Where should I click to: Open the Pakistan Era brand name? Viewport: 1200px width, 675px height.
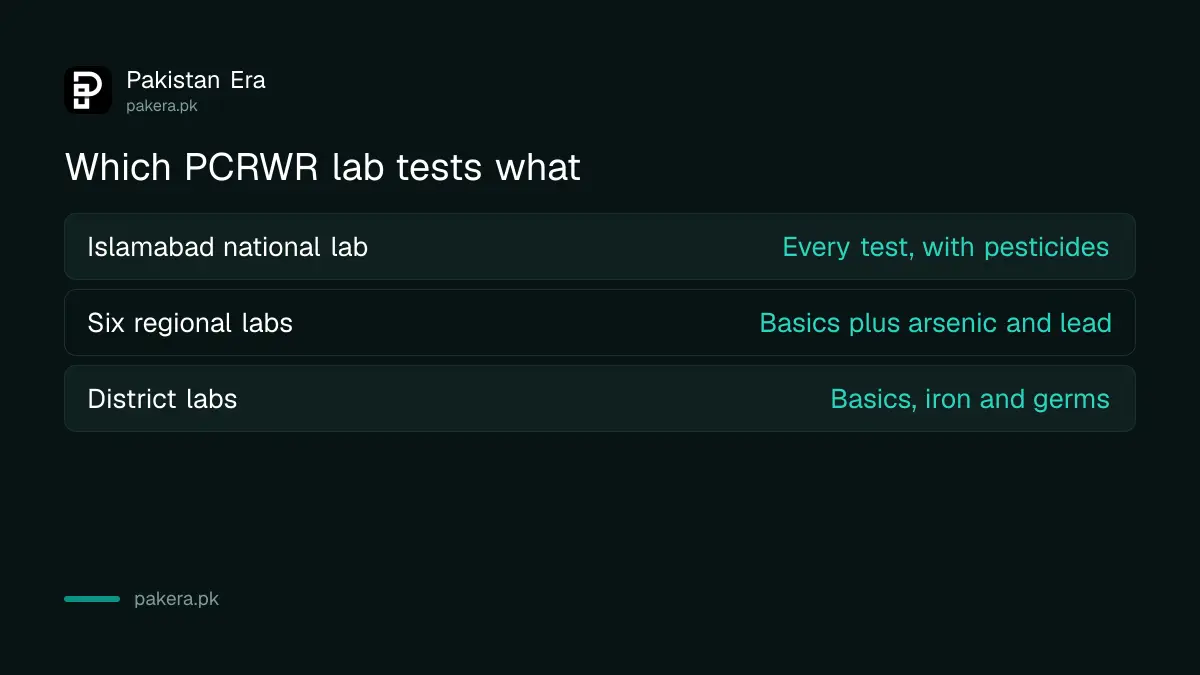[x=196, y=80]
